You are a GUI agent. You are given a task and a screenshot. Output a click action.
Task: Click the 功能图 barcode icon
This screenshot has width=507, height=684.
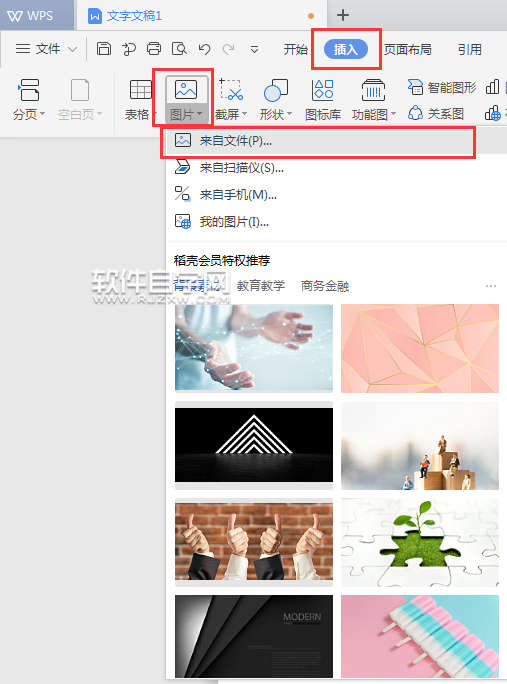pyautogui.click(x=373, y=90)
